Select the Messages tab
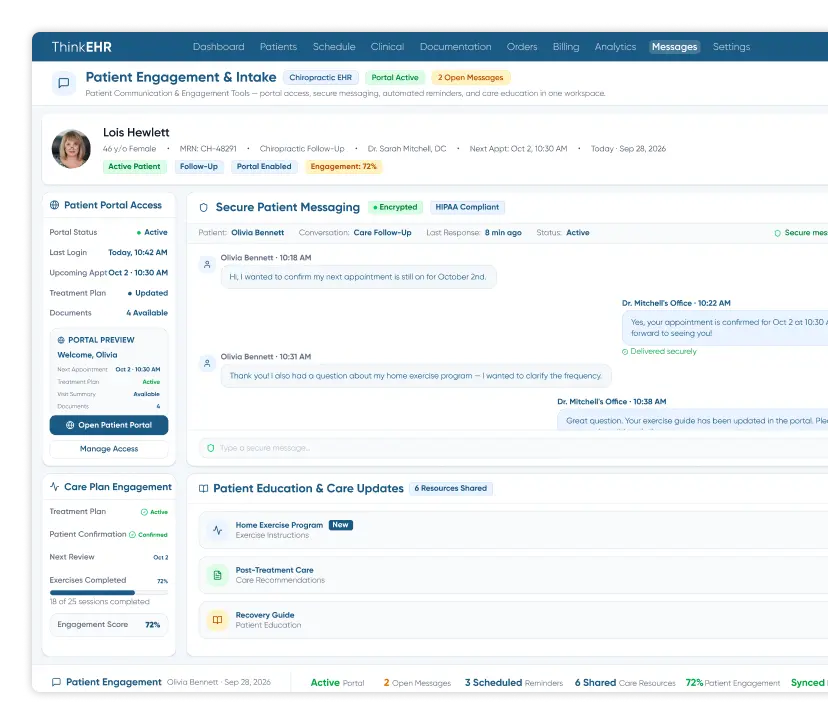This screenshot has height=724, width=828. [674, 47]
